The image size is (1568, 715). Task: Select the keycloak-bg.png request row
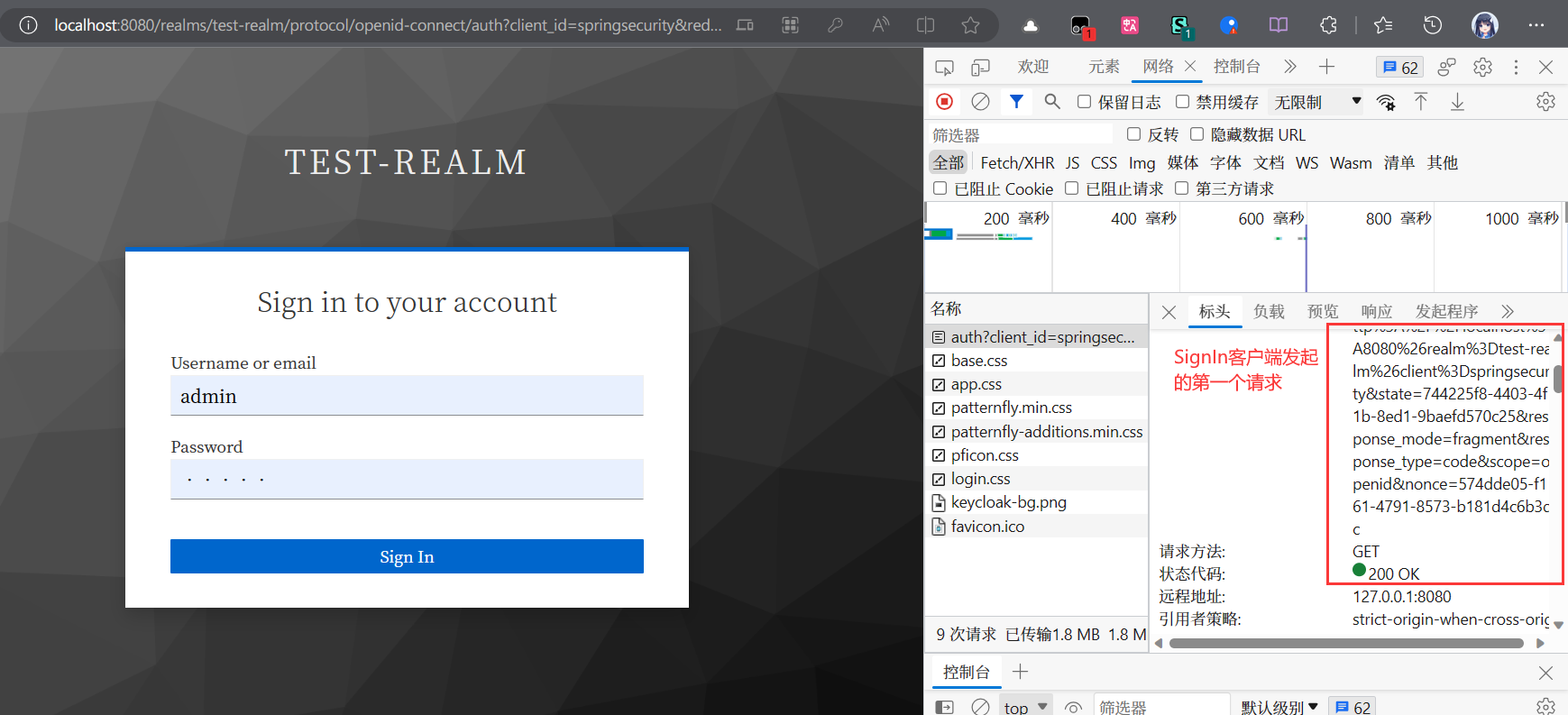coord(1036,502)
